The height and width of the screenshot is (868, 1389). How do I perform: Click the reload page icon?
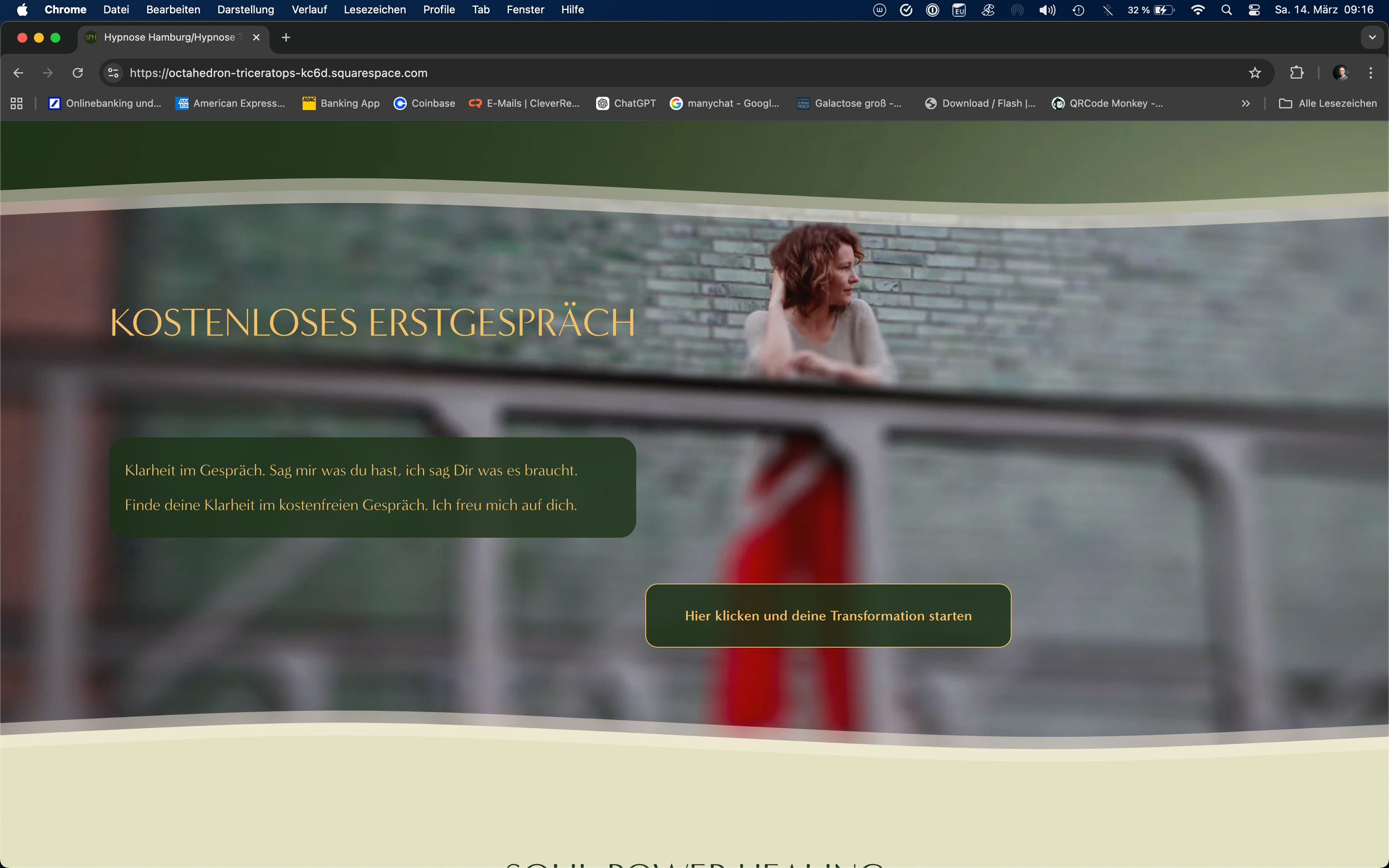point(78,73)
